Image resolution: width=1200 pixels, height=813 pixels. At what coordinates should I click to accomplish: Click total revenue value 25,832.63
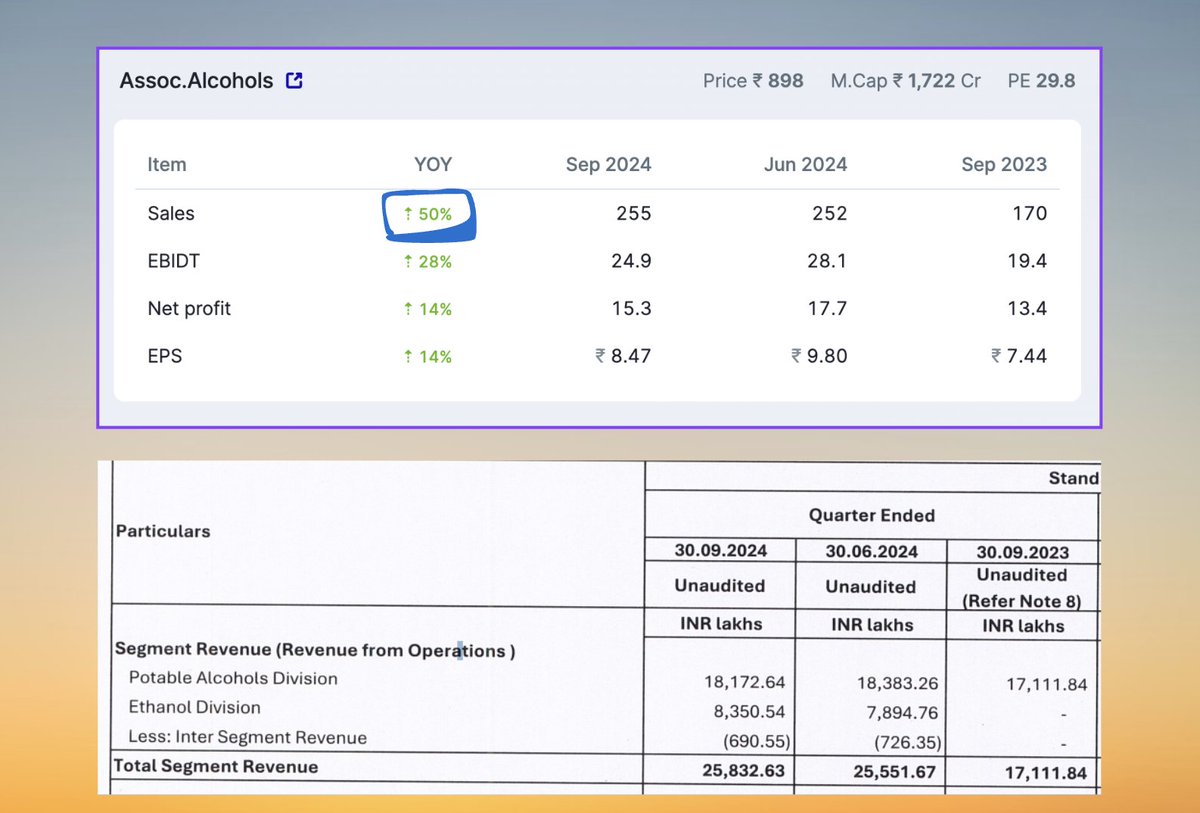(x=745, y=773)
